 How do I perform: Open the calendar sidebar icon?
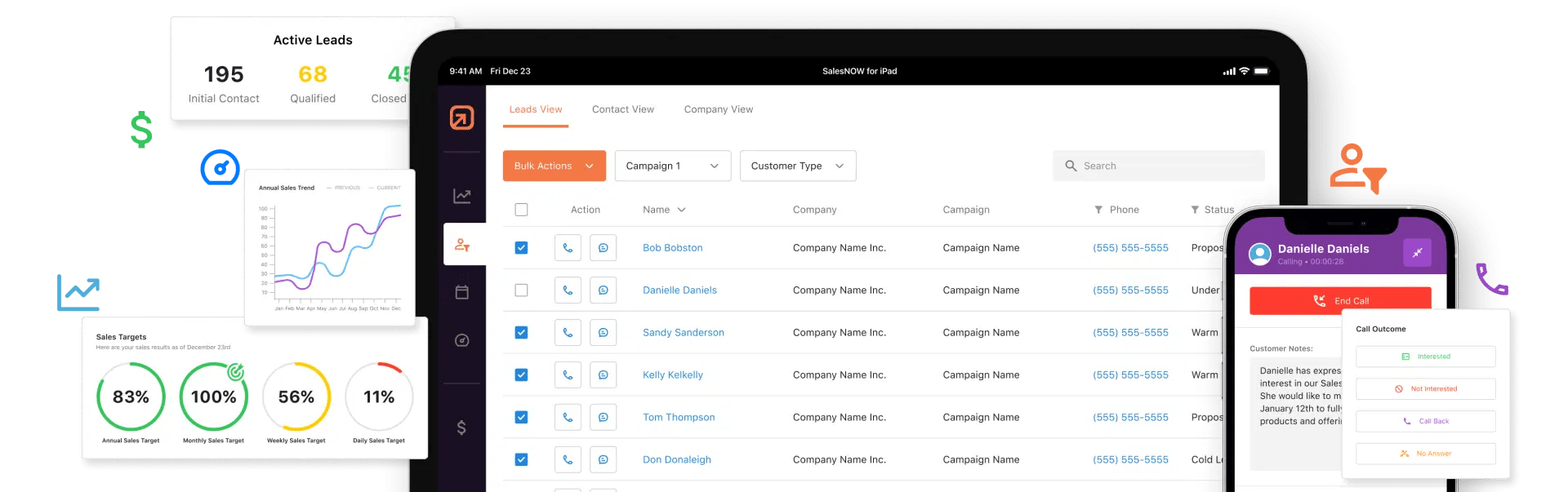click(461, 292)
